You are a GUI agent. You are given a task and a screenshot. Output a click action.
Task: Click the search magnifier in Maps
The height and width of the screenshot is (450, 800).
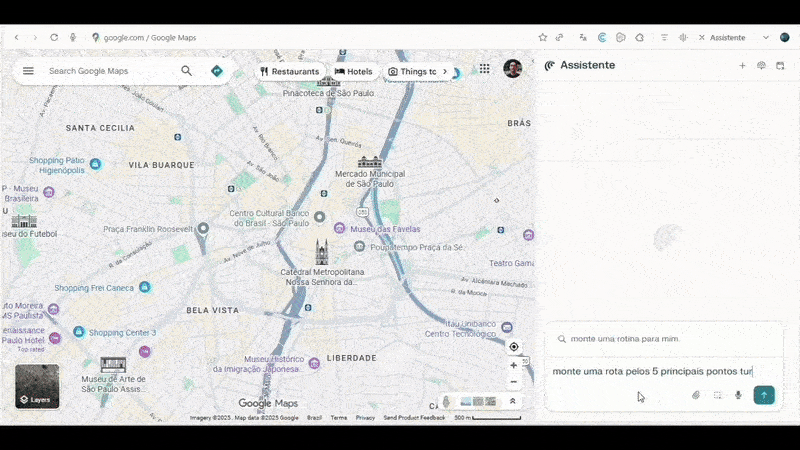click(x=186, y=71)
